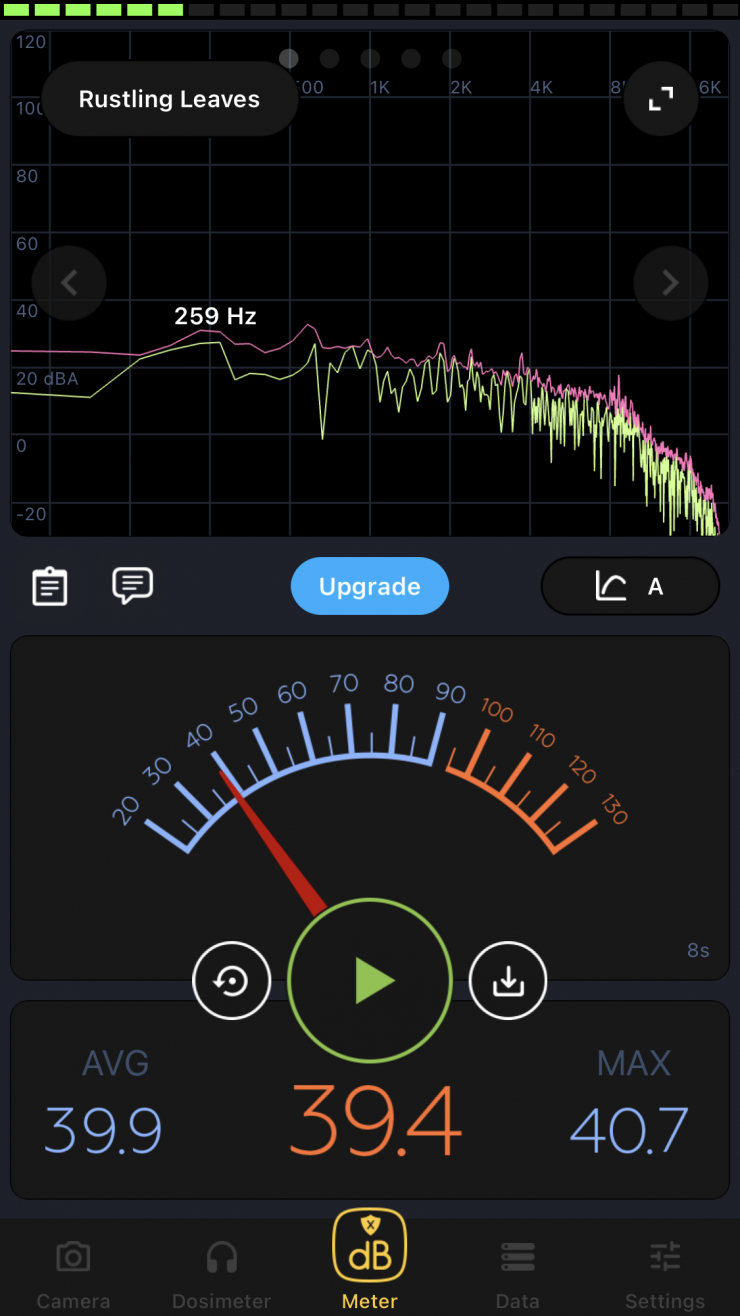Image resolution: width=740 pixels, height=1316 pixels.
Task: Go to the previous graph view
Action: coord(69,283)
